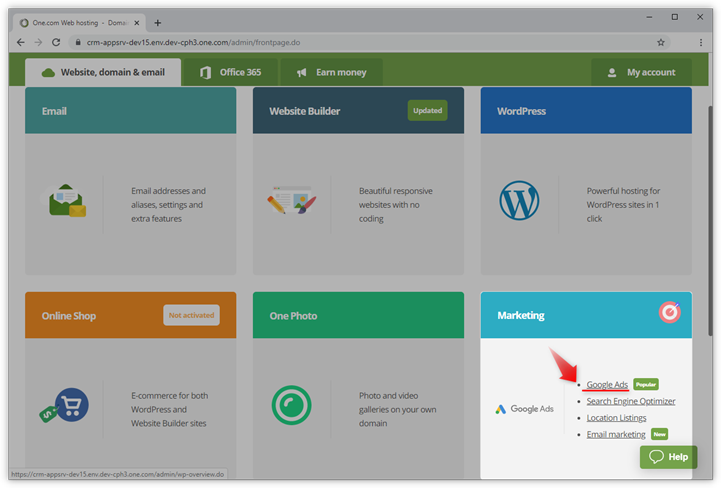The height and width of the screenshot is (488, 721).
Task: Click the Online Shop cart icon
Action: (65, 405)
